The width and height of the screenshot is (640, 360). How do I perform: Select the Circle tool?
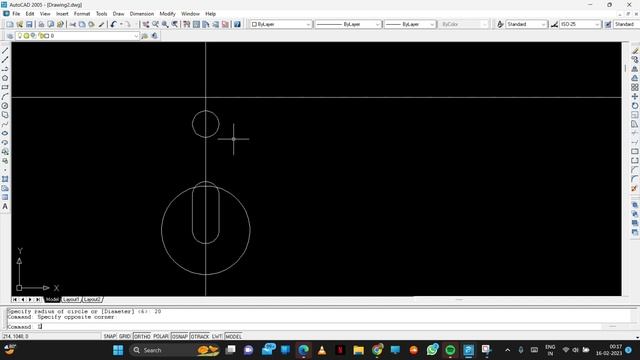click(x=5, y=106)
